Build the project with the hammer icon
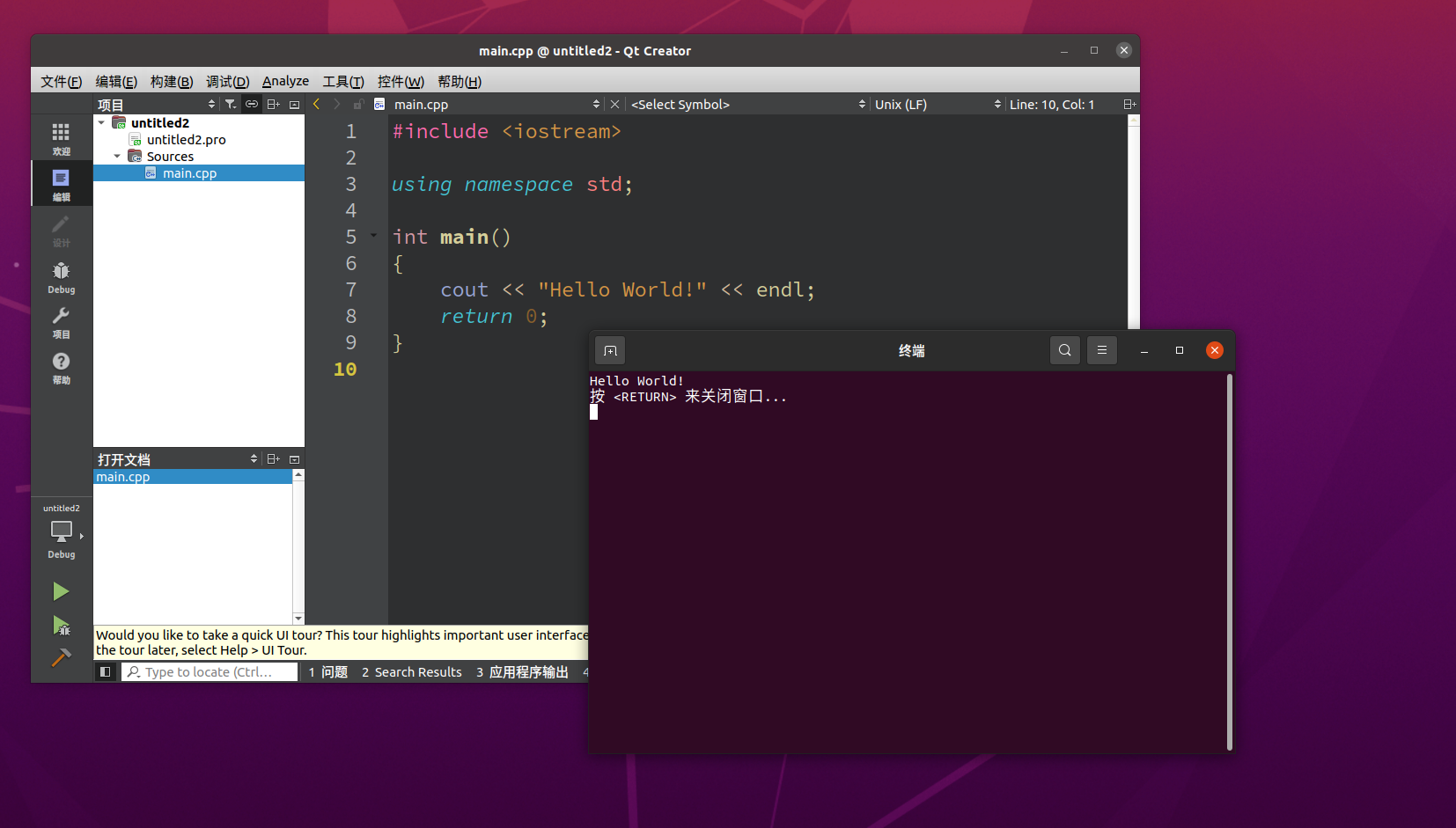 click(61, 657)
